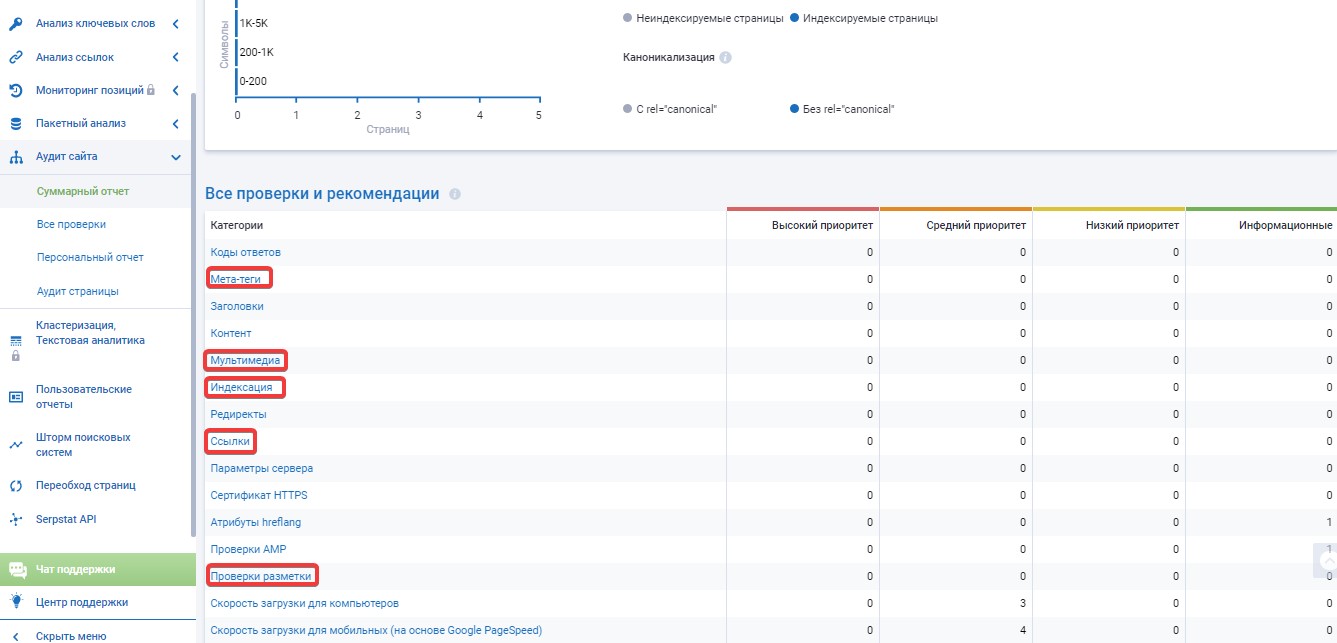Click the history clock icon for Мониторинг позиций
The width and height of the screenshot is (1337, 643).
[16, 90]
